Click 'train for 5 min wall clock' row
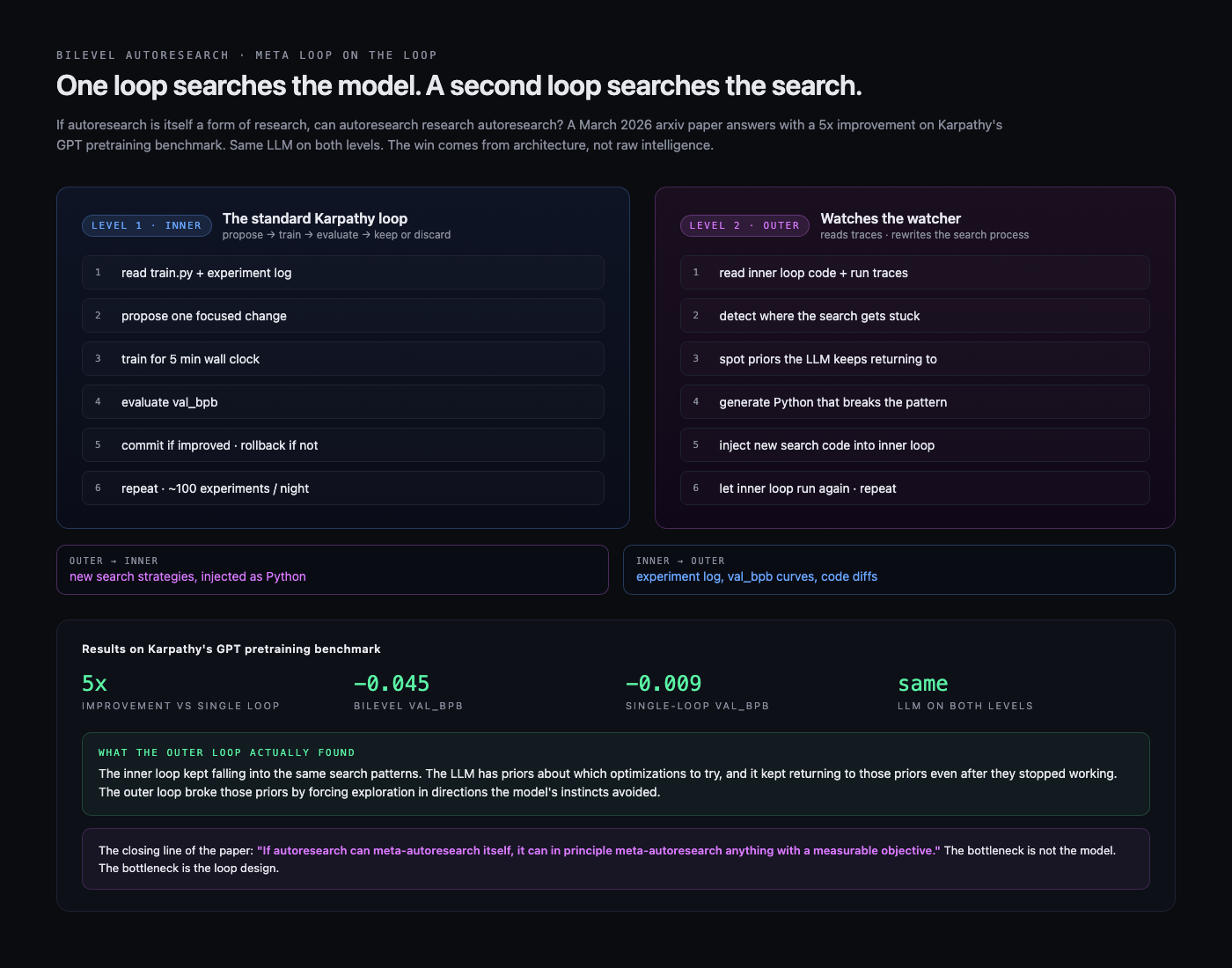The width and height of the screenshot is (1232, 968). (343, 359)
